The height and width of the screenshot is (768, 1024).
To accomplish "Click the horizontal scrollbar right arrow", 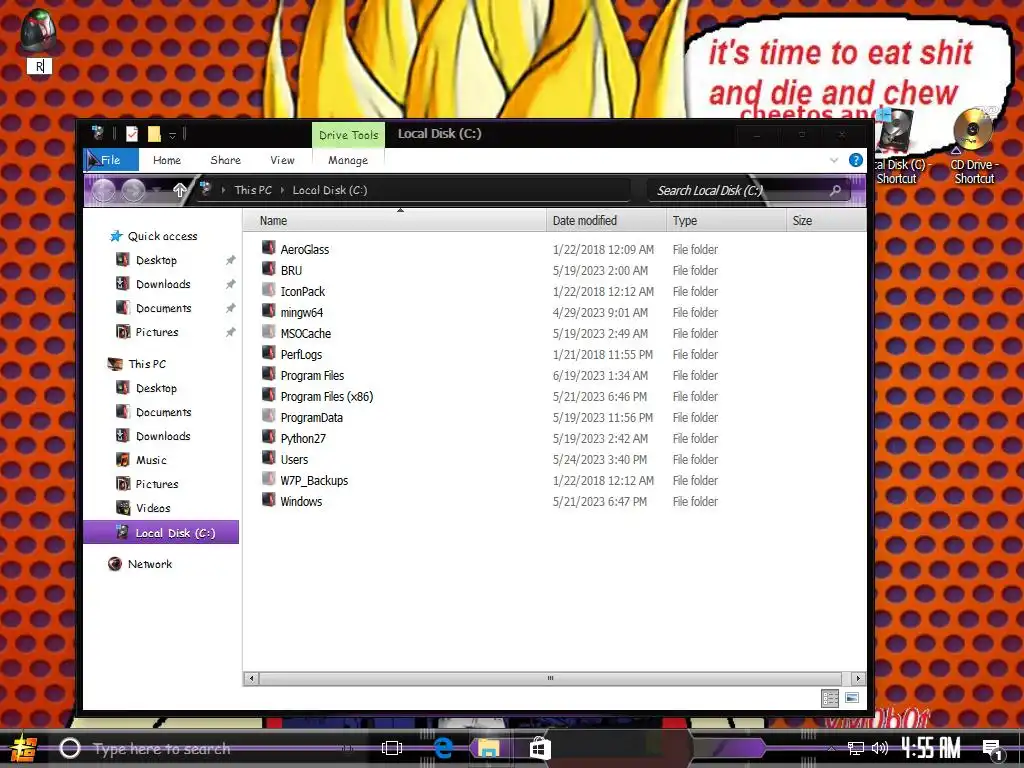I will pos(858,679).
